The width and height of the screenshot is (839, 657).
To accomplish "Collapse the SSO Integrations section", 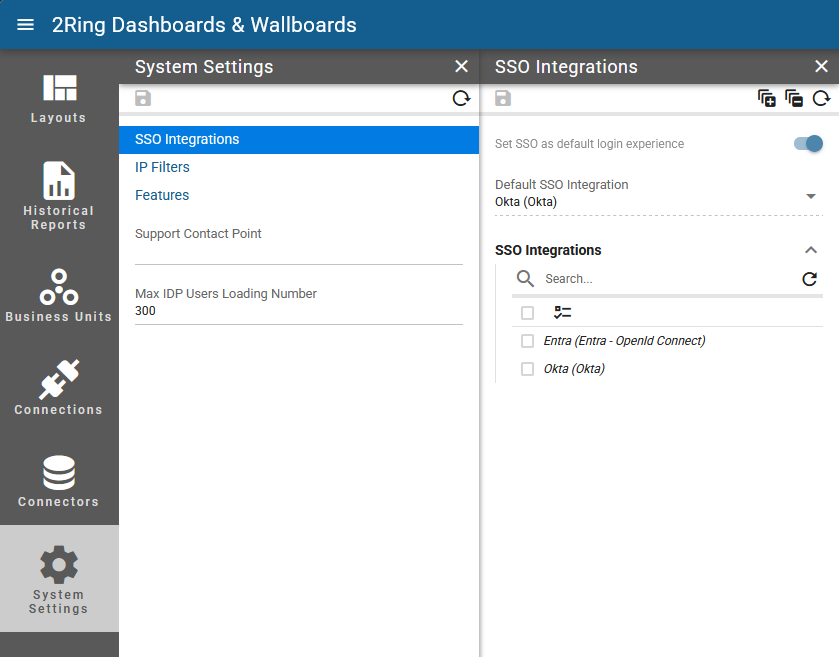I will 811,250.
